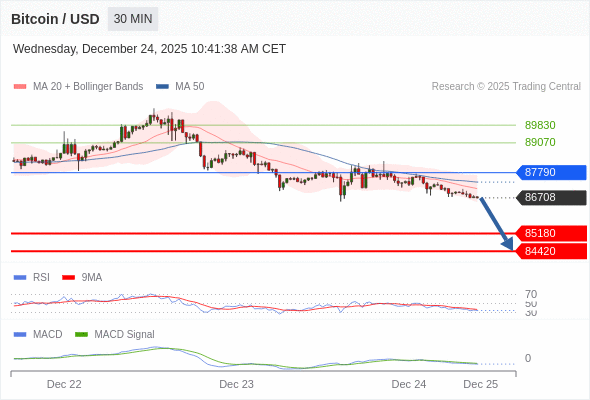Screen dimensions: 590x400
Task: Click the MA 20 + Bollinger Bands legend label
Action: (x=88, y=87)
